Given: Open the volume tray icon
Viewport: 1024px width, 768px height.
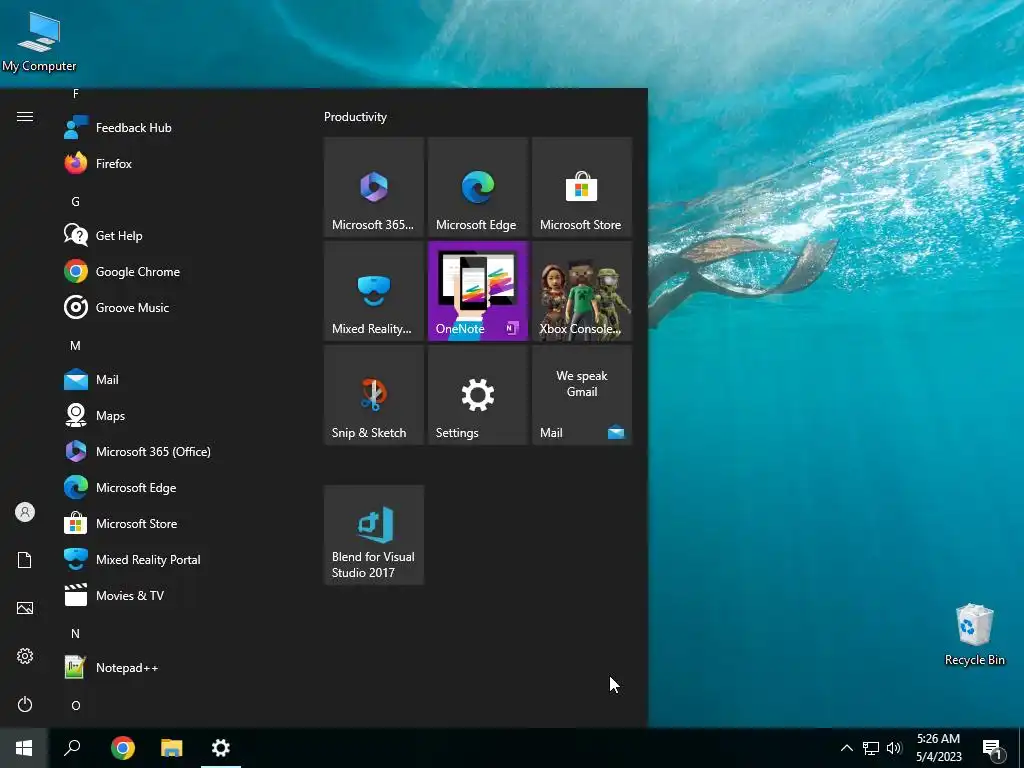Looking at the screenshot, I should 894,748.
